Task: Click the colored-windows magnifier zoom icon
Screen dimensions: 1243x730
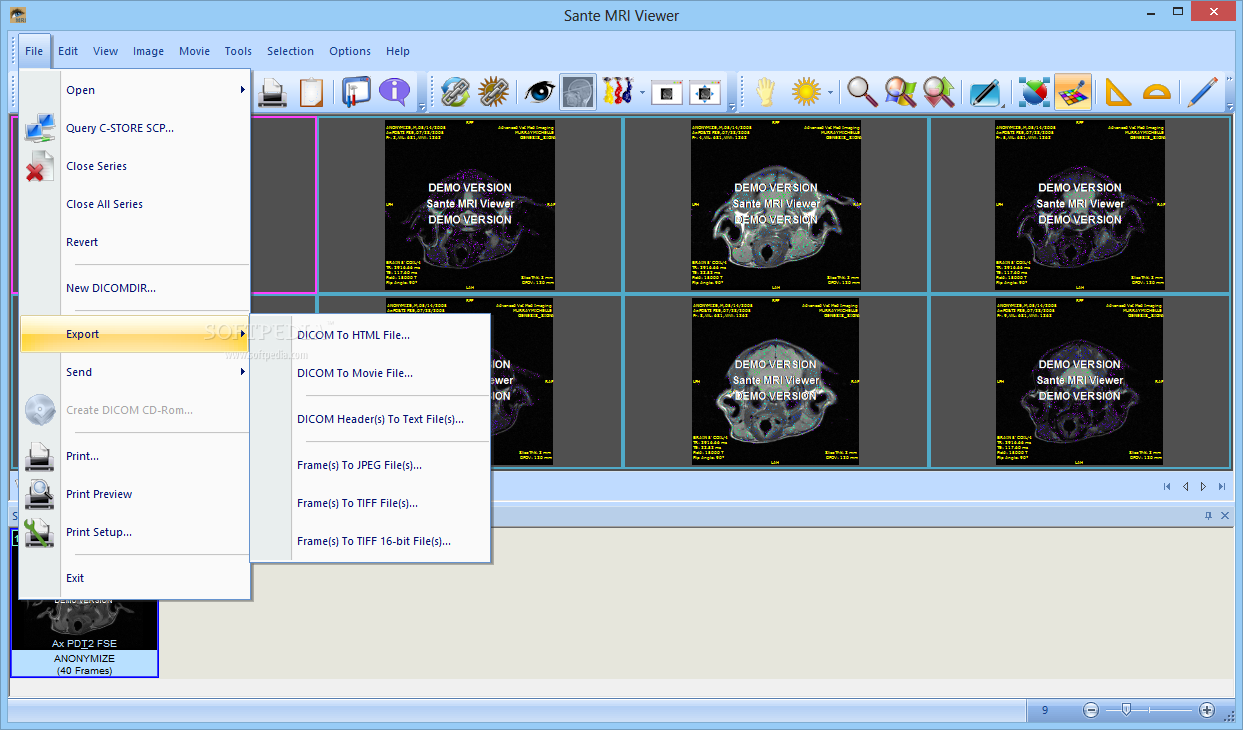Action: click(x=900, y=92)
